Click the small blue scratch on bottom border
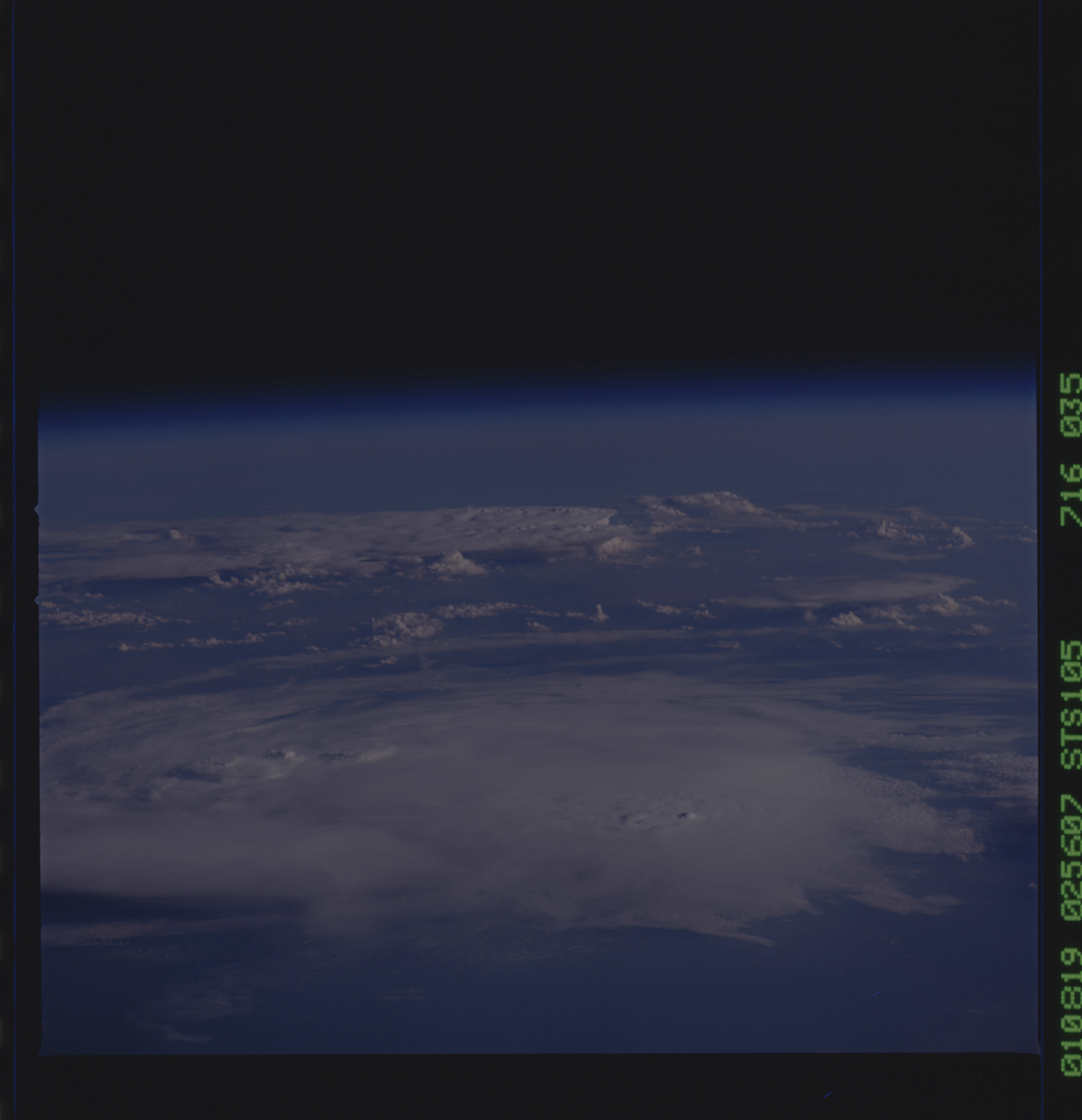Screen dimensions: 1082x1120 tap(828, 1095)
